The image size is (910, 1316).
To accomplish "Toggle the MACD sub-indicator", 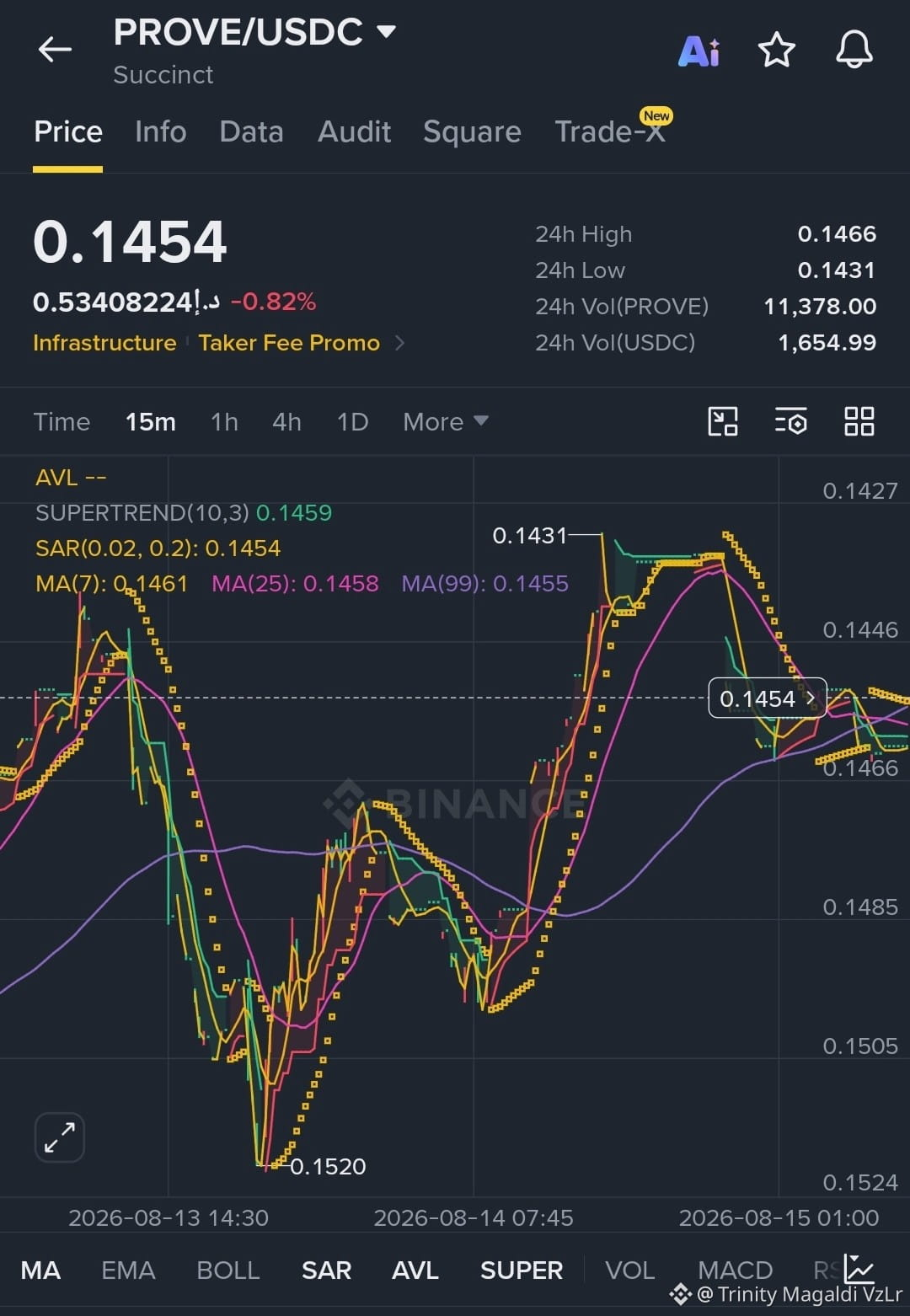I will tap(736, 1270).
